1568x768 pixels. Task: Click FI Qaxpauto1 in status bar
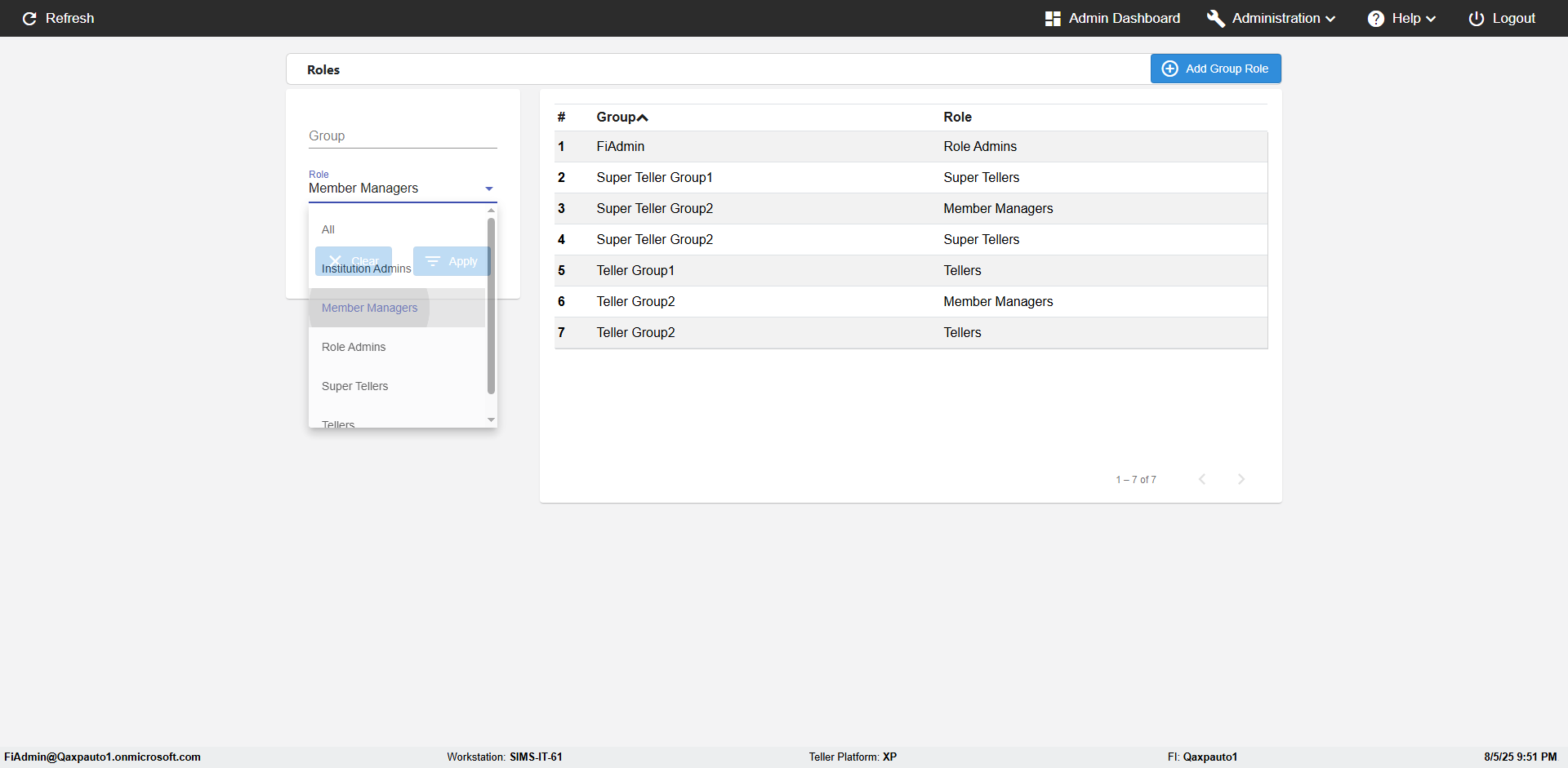tap(1202, 757)
